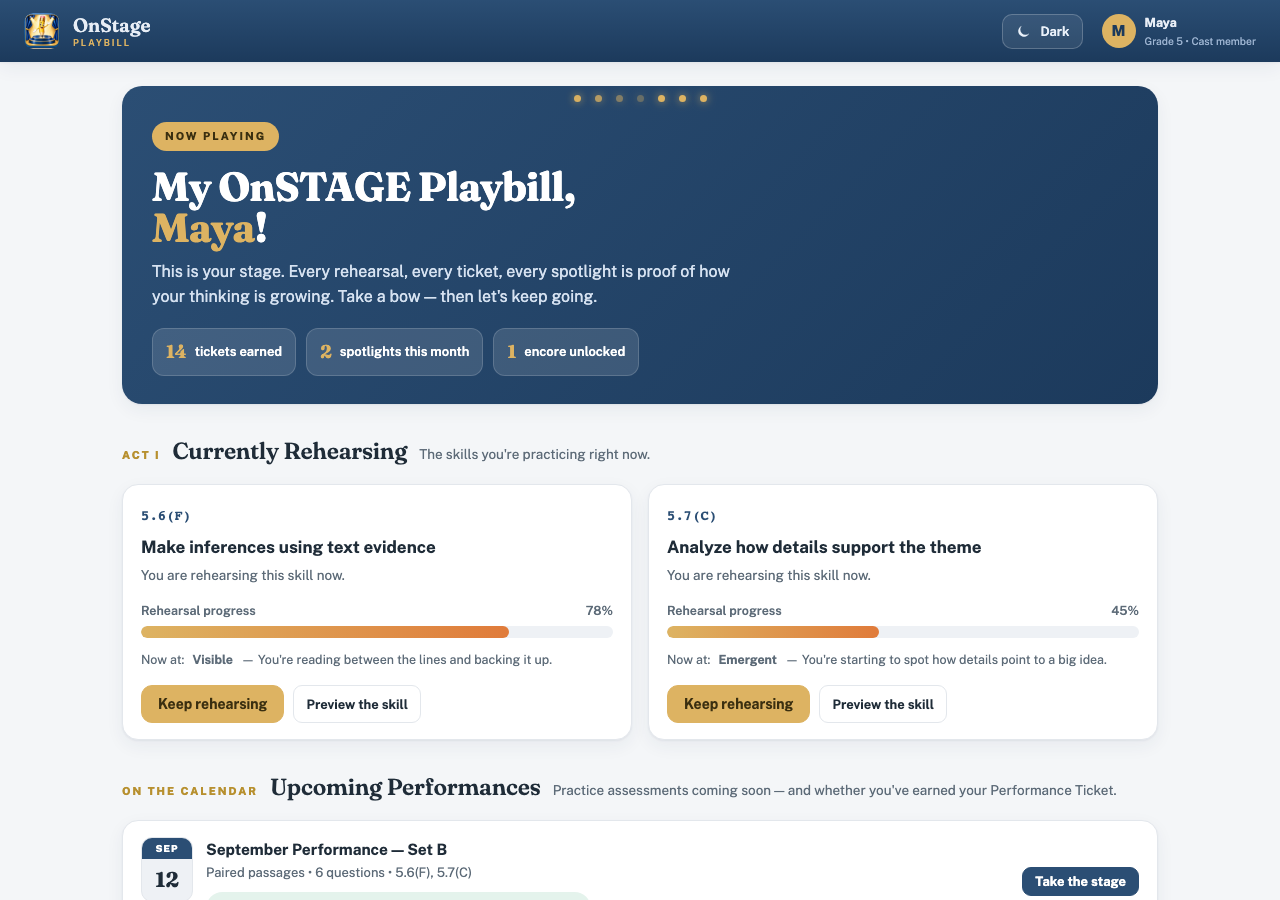This screenshot has width=1280, height=900.
Task: Click the 1 encore unlocked badge
Action: pyautogui.click(x=566, y=352)
